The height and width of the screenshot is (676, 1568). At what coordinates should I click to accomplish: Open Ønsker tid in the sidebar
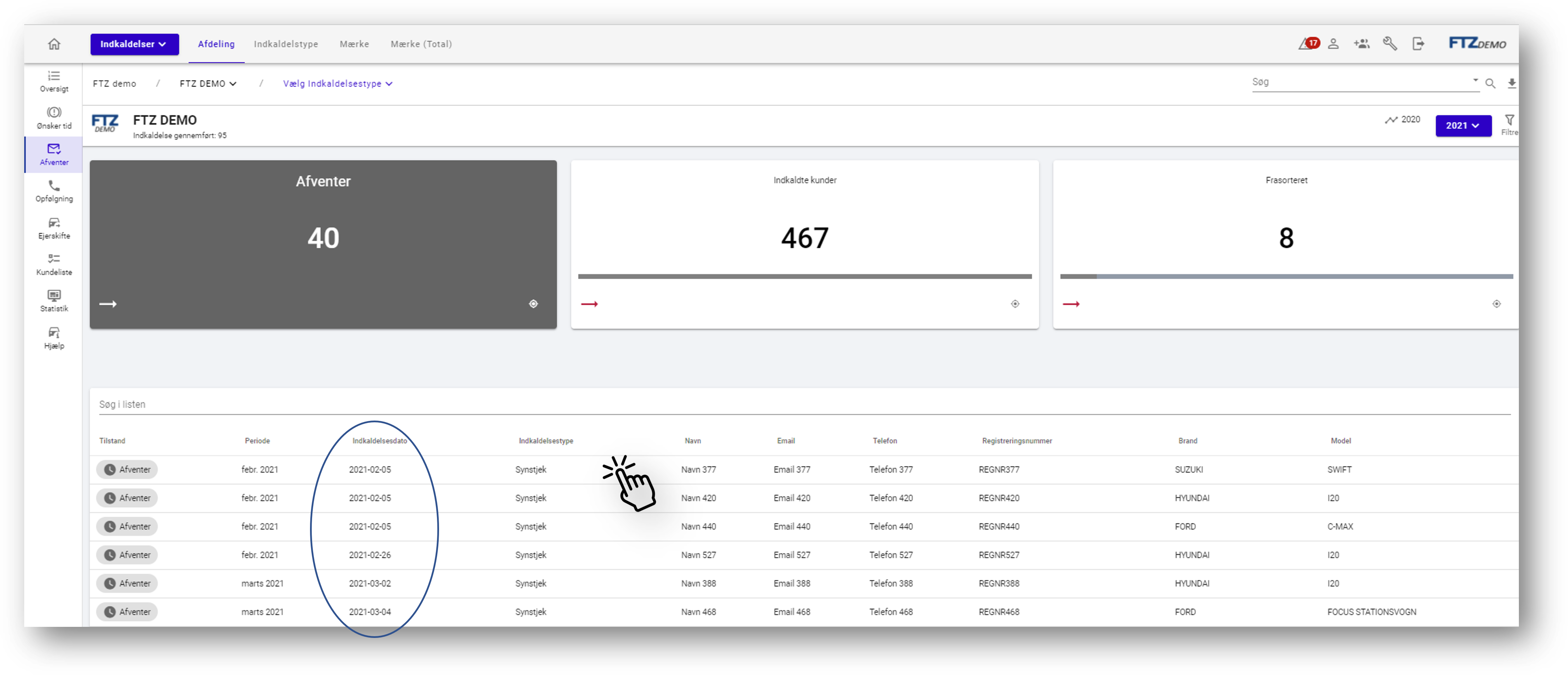tap(54, 118)
